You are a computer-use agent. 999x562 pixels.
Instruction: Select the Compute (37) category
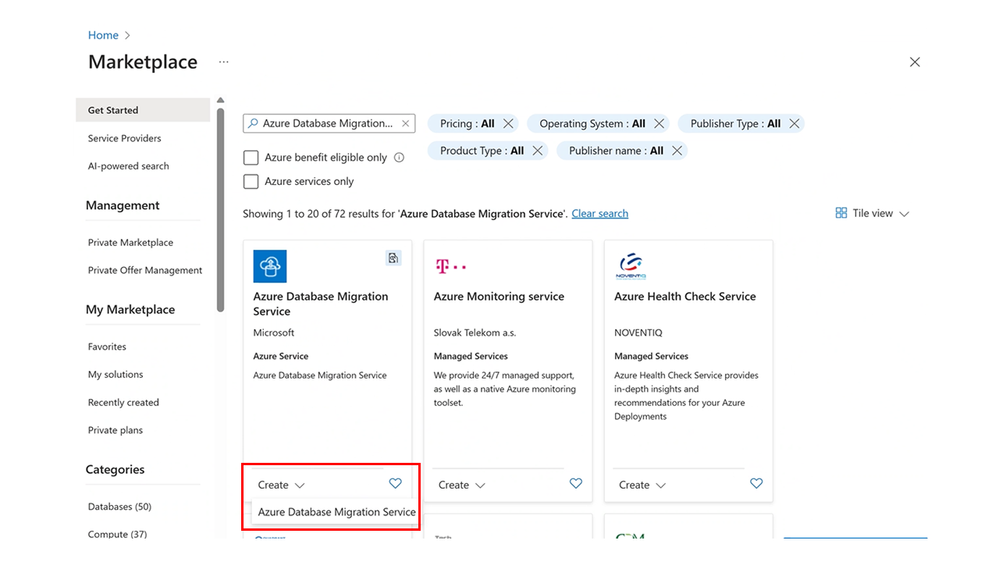(117, 534)
